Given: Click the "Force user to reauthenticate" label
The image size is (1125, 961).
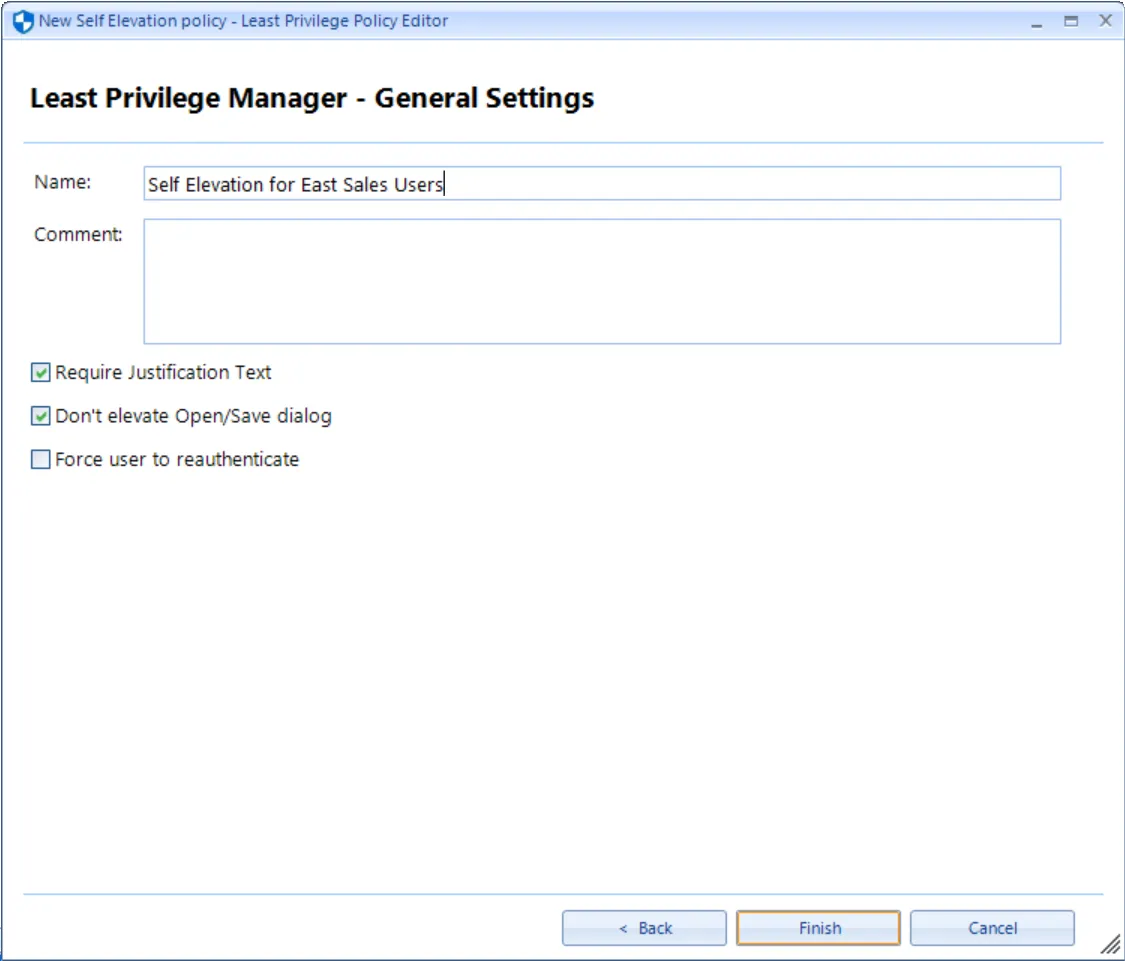Looking at the screenshot, I should coord(177,459).
